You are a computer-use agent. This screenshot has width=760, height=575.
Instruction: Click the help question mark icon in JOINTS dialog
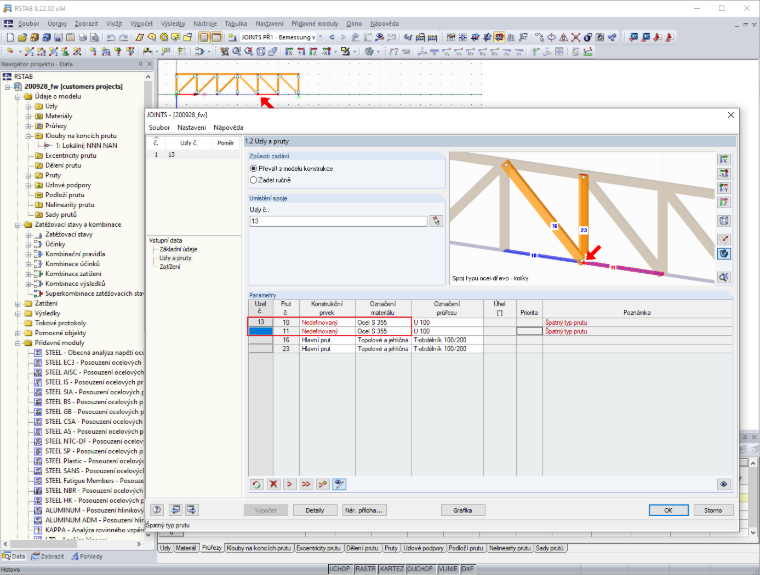pos(157,510)
